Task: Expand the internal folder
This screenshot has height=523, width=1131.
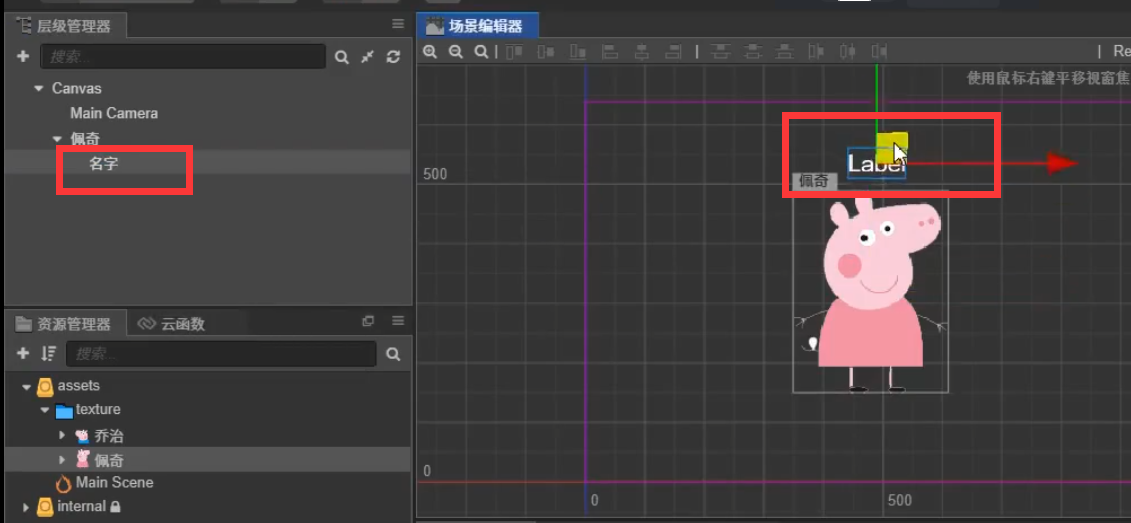Action: click(x=27, y=507)
